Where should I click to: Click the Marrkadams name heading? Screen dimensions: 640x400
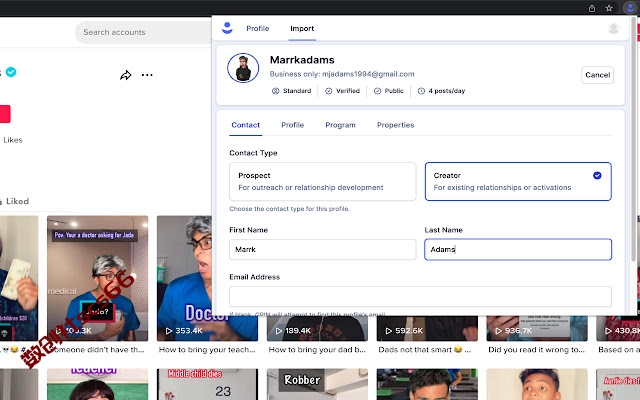click(x=302, y=60)
